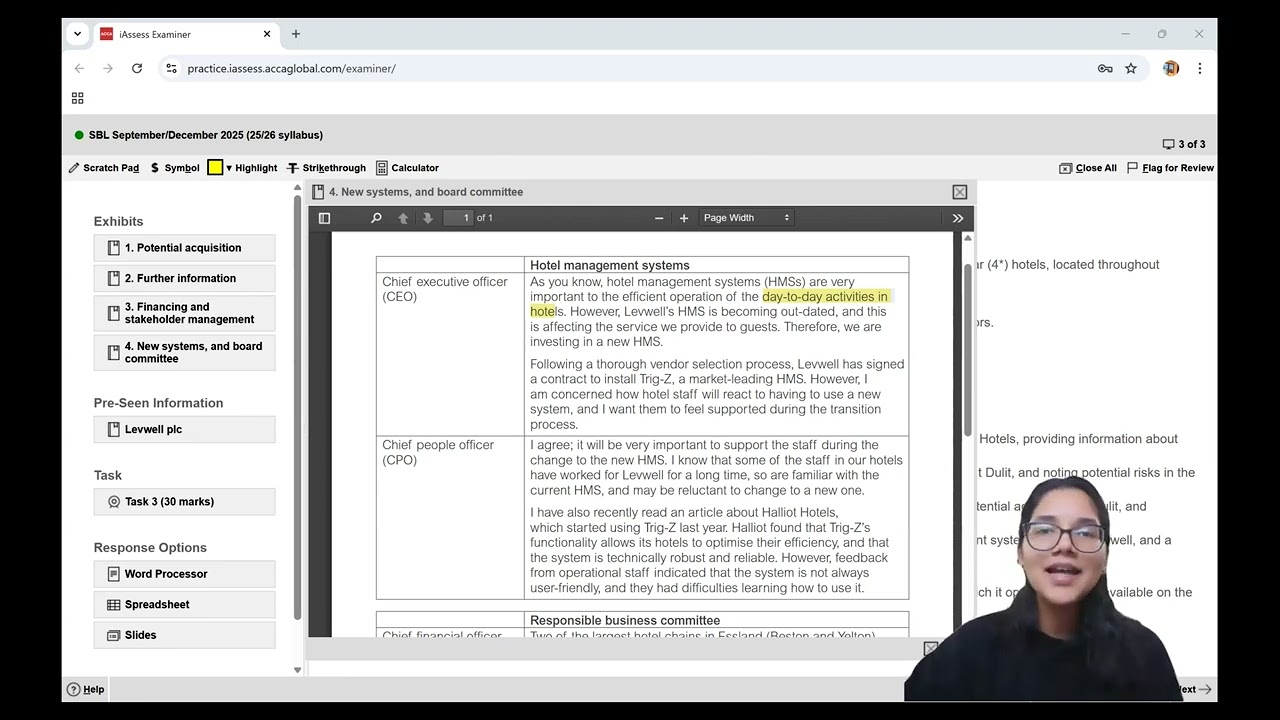
Task: Click the yellow highlight color swatch
Action: [x=215, y=168]
